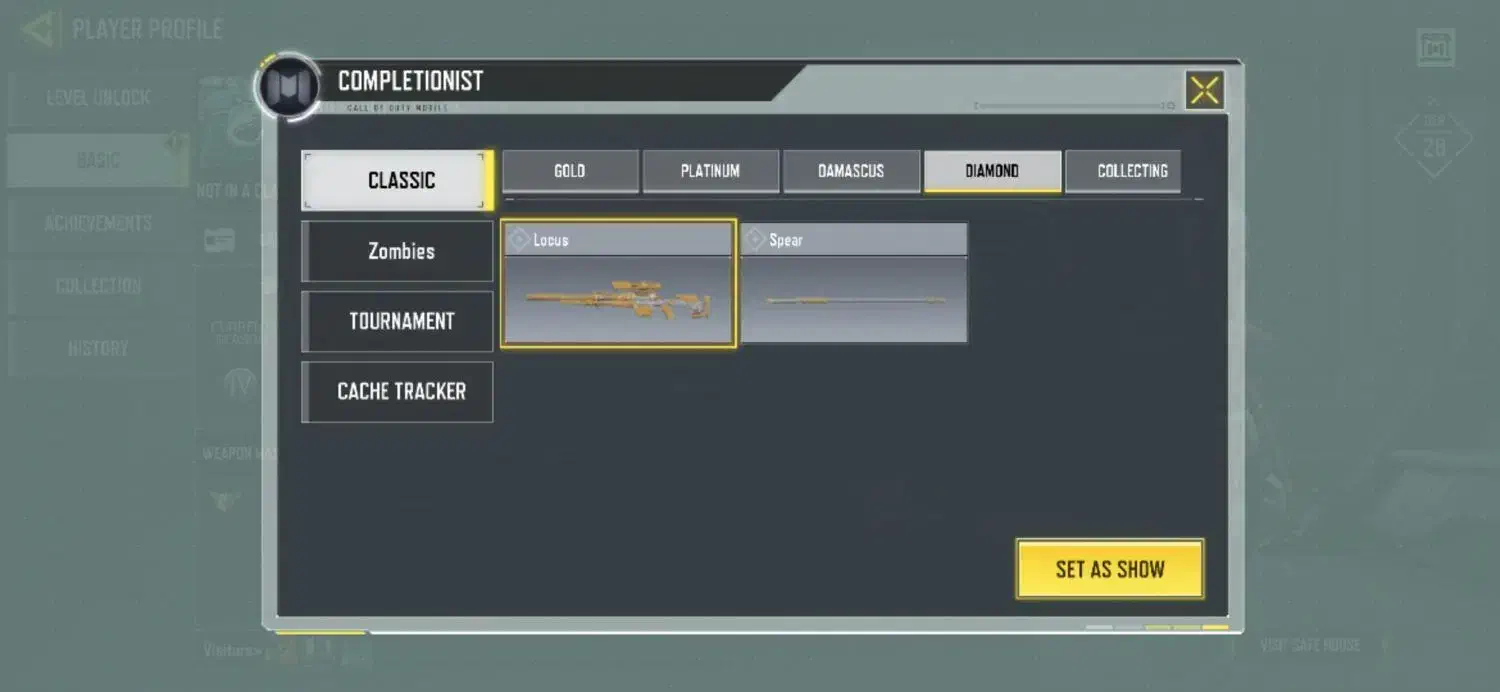Open the Collecting tab
Viewport: 1500px width, 692px height.
(1124, 171)
